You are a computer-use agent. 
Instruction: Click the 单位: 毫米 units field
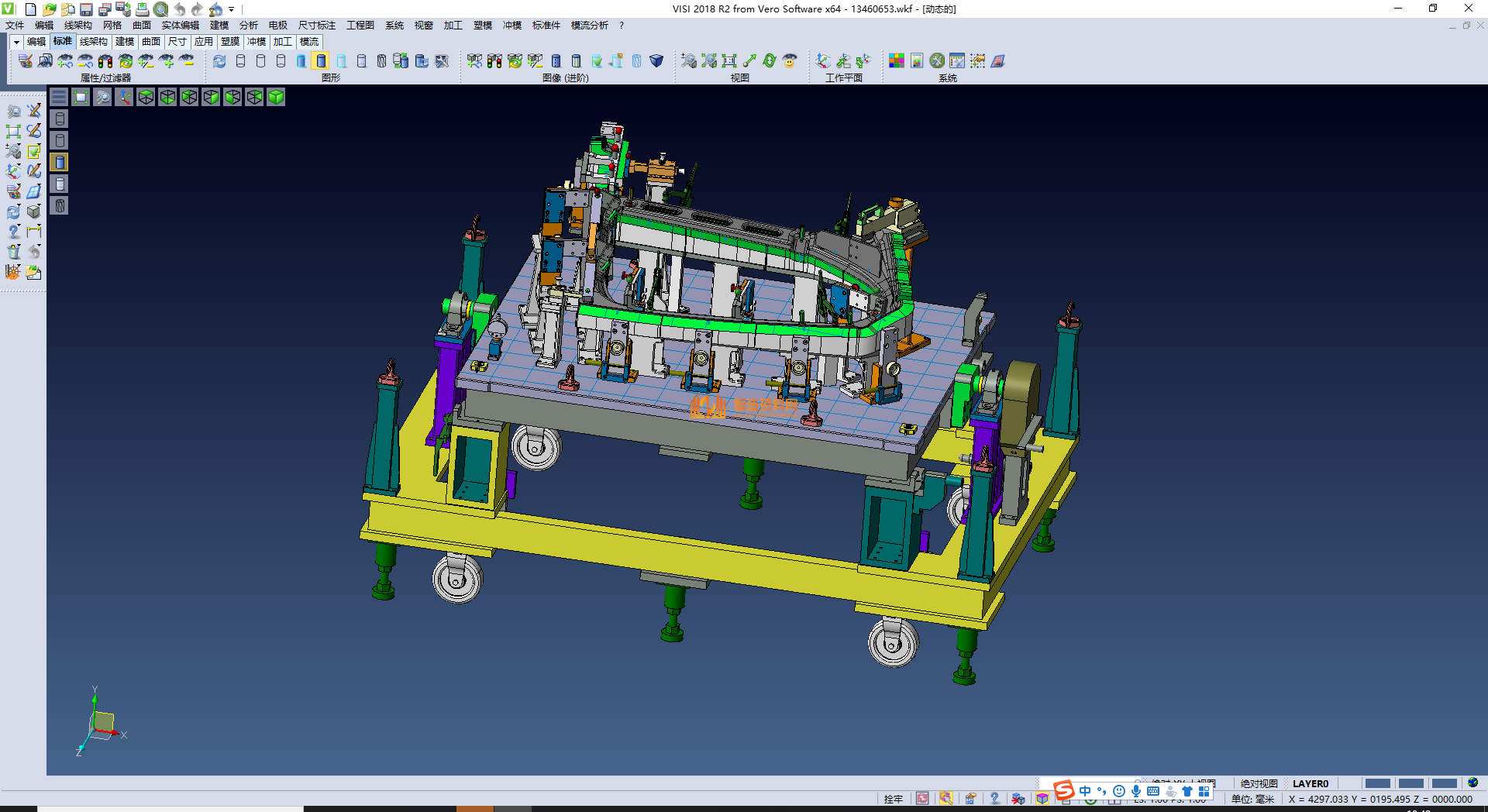(1252, 799)
